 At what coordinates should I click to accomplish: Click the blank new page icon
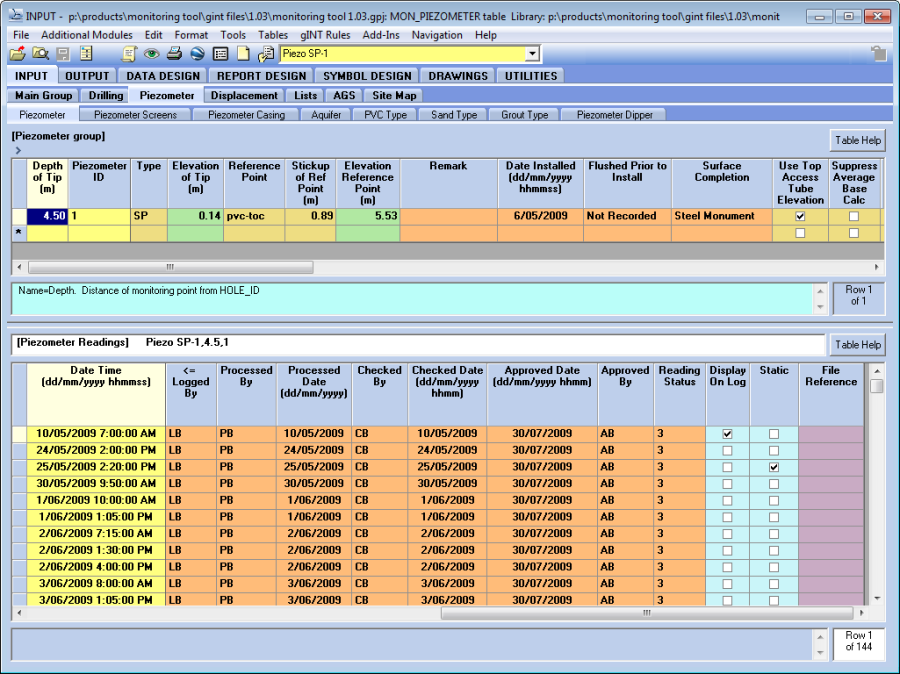pos(243,54)
